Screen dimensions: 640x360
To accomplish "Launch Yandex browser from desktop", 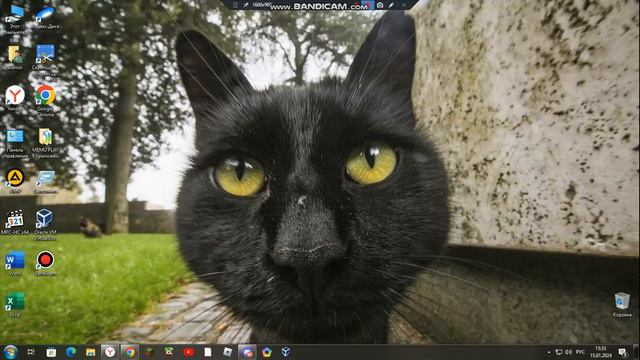I will tap(15, 98).
